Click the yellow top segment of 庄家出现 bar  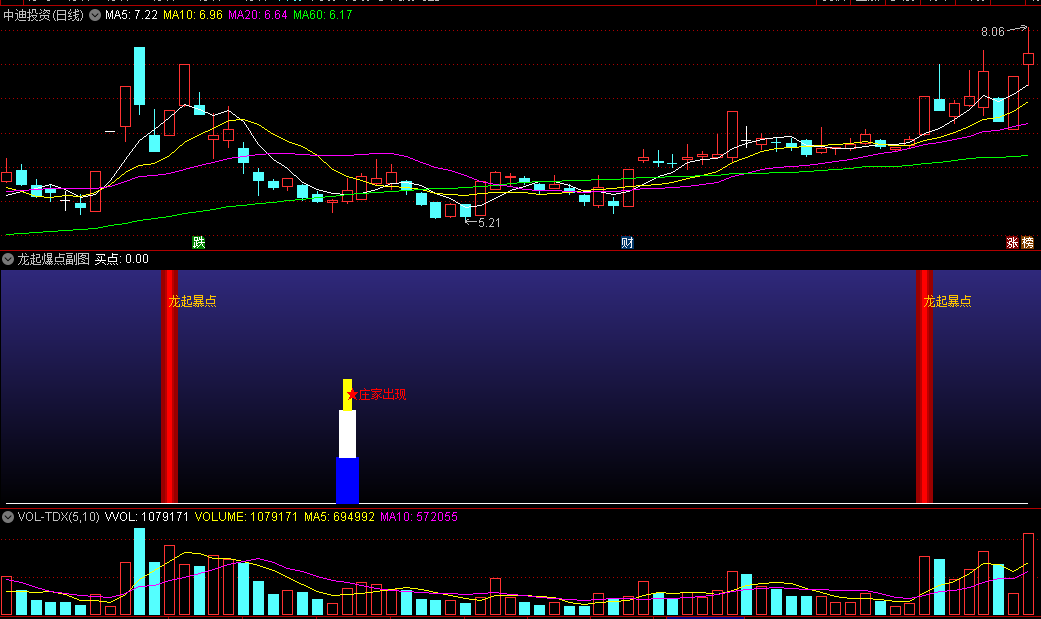pyautogui.click(x=347, y=395)
